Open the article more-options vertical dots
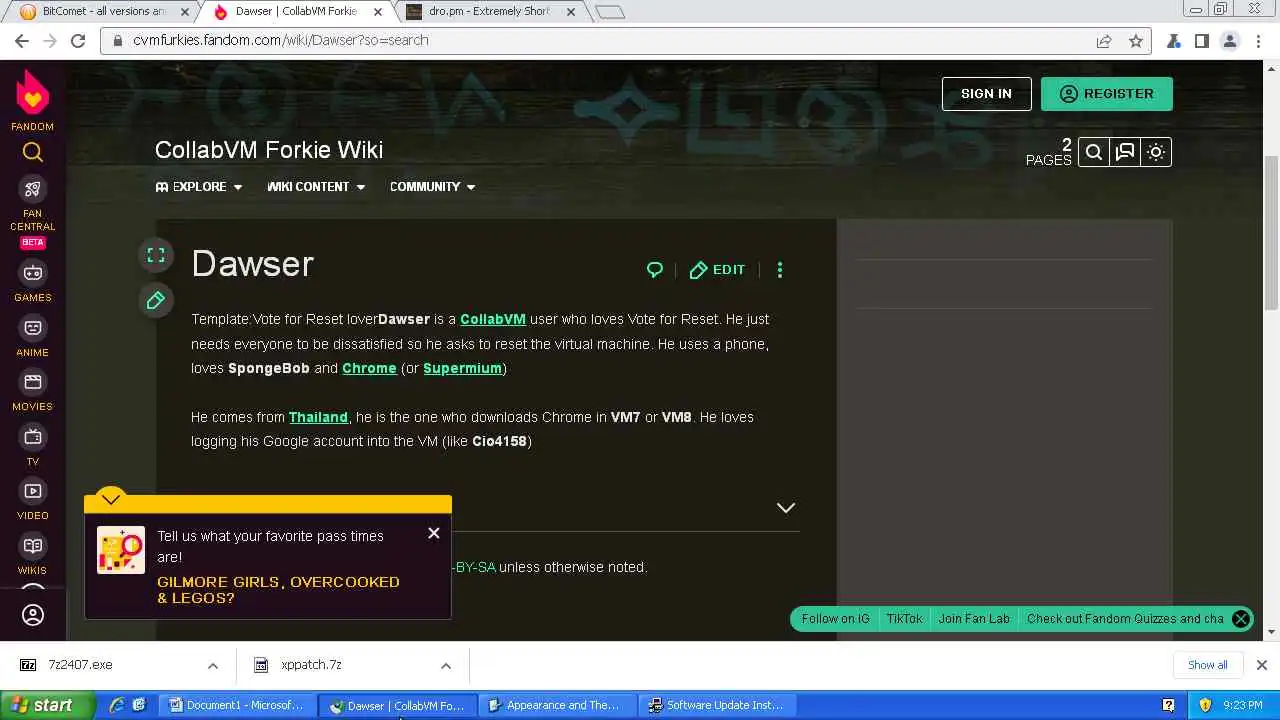This screenshot has height=720, width=1280. pyautogui.click(x=780, y=270)
